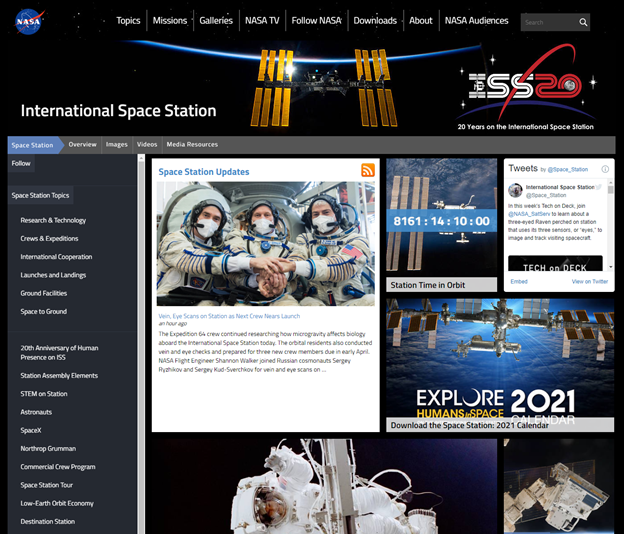Viewport: 624px width, 534px height.
Task: Open the NASA Audiences menu
Action: click(477, 21)
